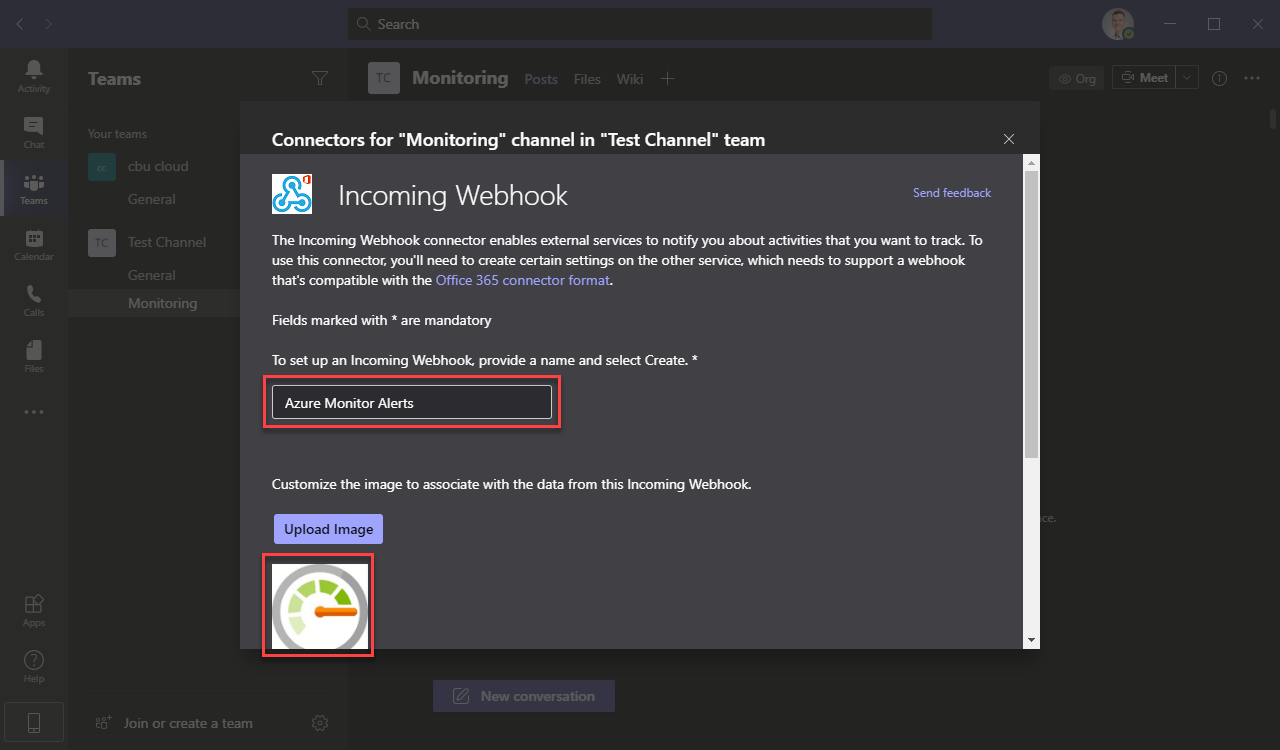This screenshot has height=750, width=1280.
Task: Click the Upload Image button
Action: [328, 529]
